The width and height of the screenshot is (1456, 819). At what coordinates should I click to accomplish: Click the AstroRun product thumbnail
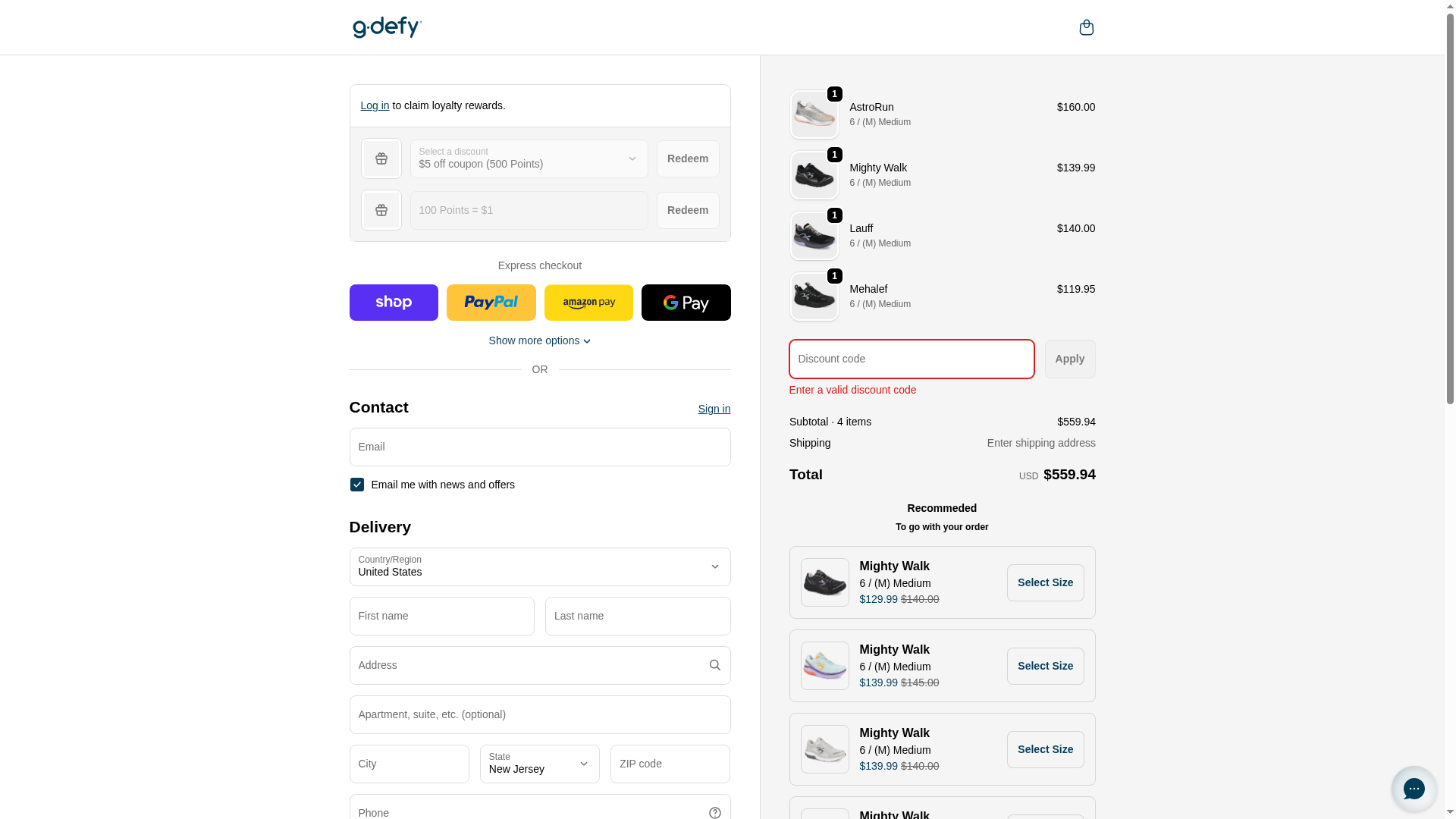(814, 115)
